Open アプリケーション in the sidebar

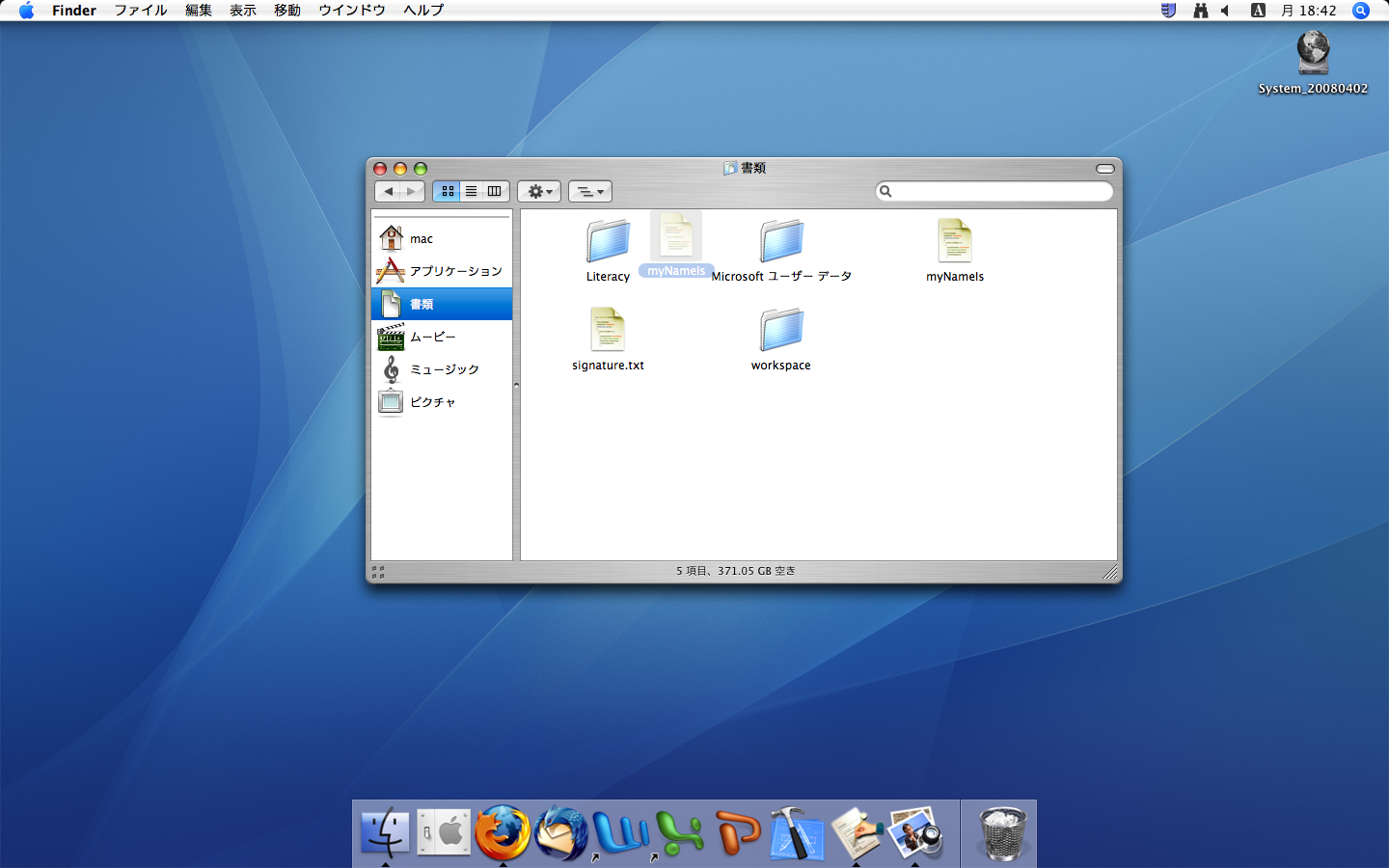coord(442,271)
